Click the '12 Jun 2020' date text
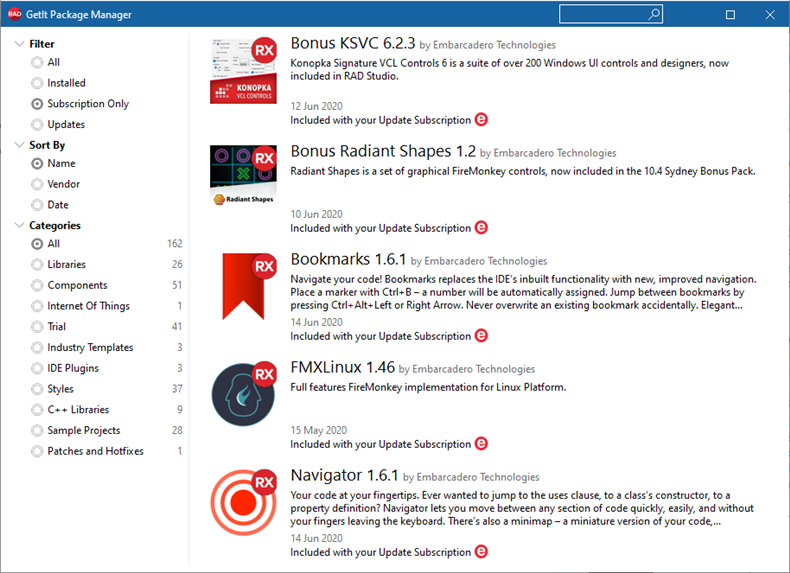This screenshot has height=573, width=790. pyautogui.click(x=316, y=106)
